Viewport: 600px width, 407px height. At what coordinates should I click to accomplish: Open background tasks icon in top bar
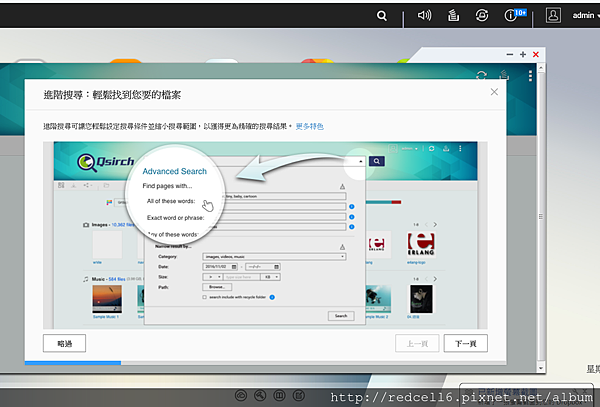point(453,15)
